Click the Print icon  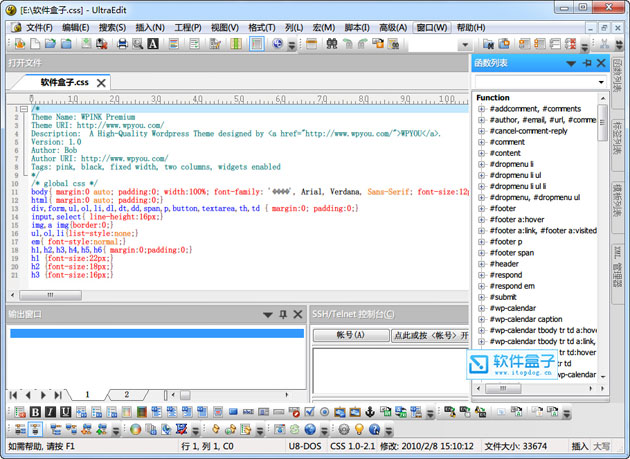coord(122,43)
